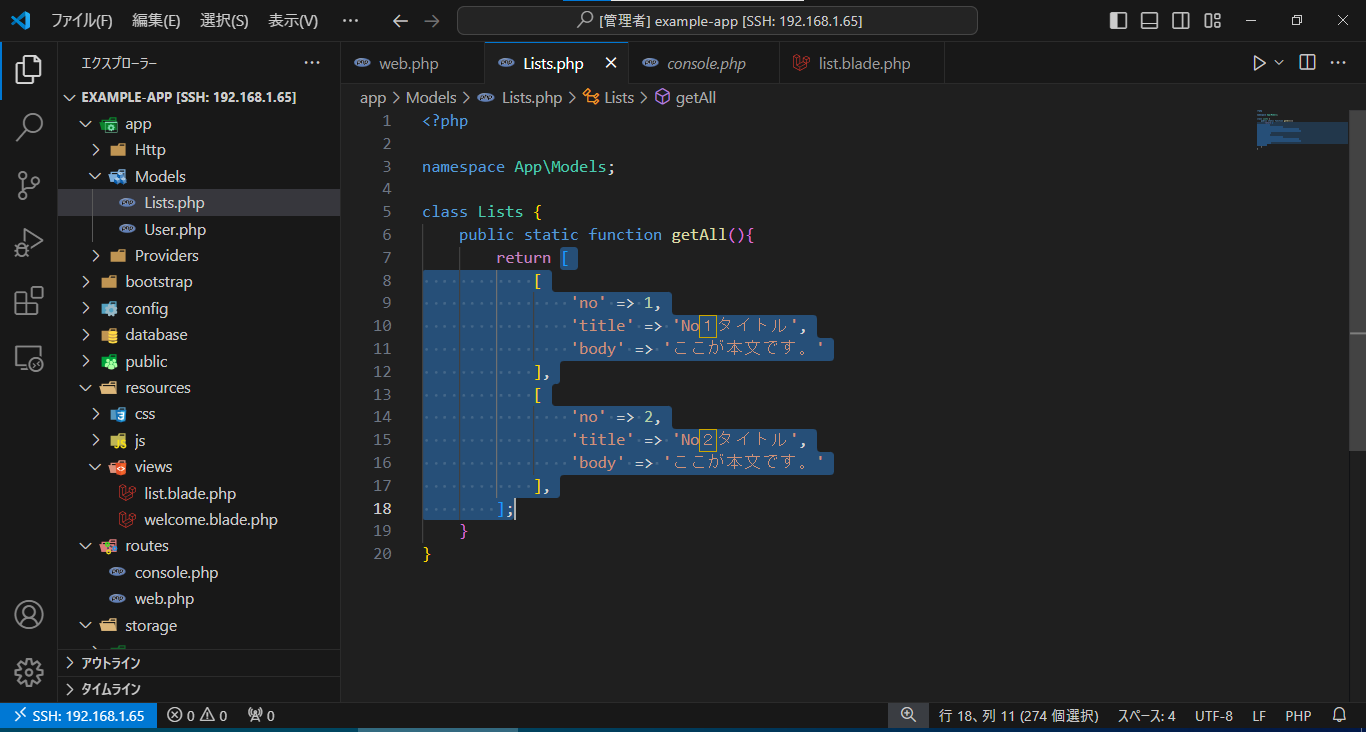Click the VS Code logo icon
This screenshot has height=732, width=1366.
[20, 20]
